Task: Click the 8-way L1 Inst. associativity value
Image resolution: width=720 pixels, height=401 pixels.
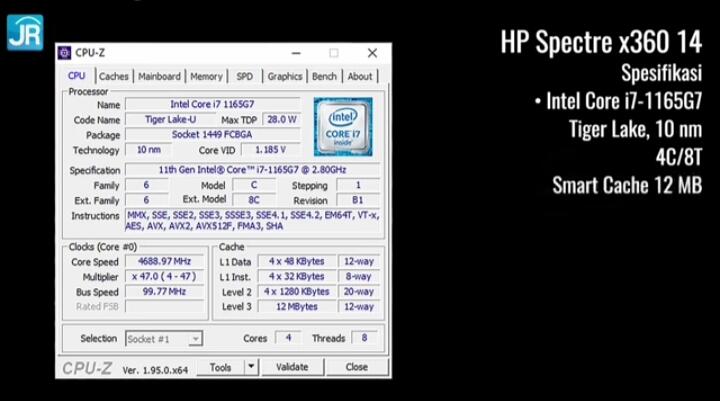Action: 359,277
